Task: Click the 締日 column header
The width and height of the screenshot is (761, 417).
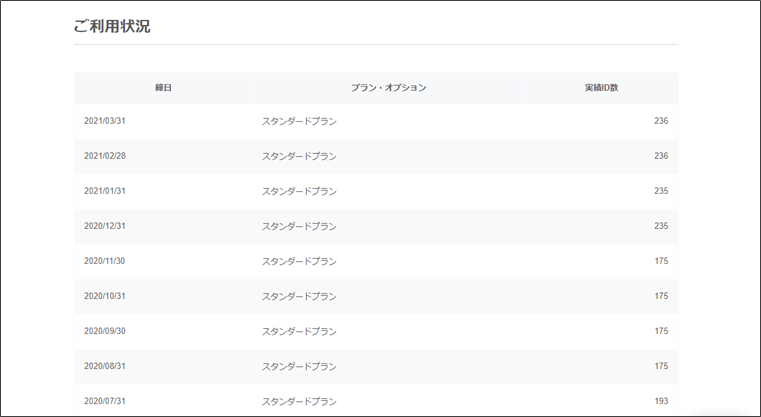Action: [x=163, y=88]
